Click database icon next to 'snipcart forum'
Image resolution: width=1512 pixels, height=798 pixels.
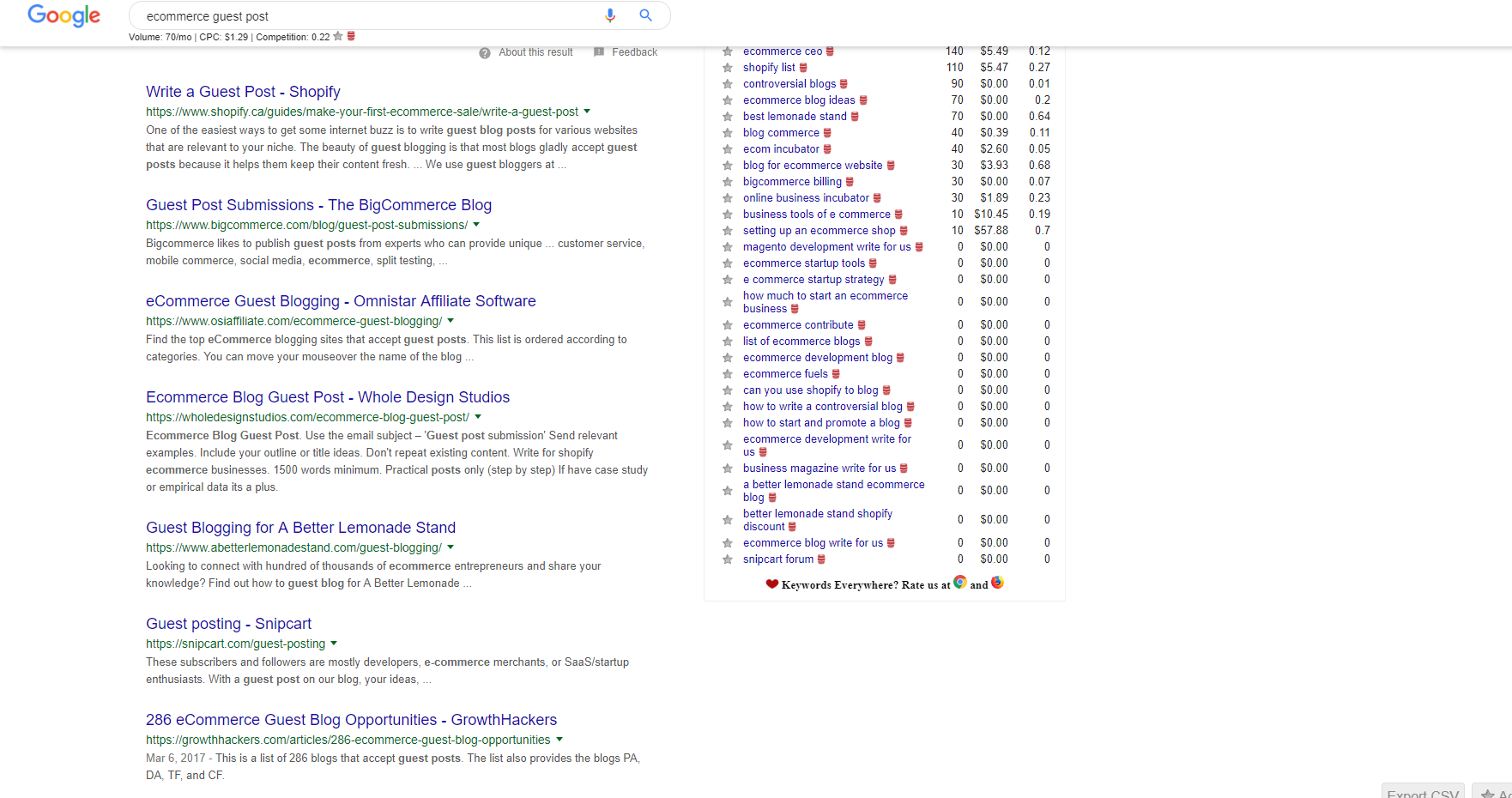pyautogui.click(x=821, y=559)
